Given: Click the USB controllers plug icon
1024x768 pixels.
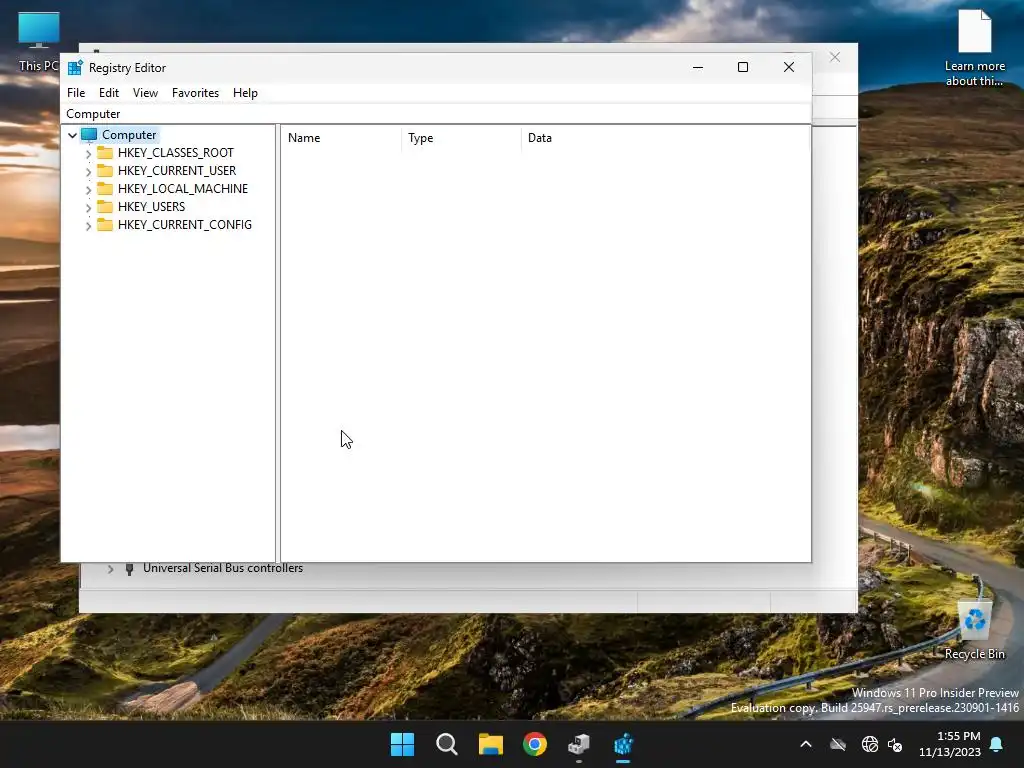Looking at the screenshot, I should [x=129, y=569].
